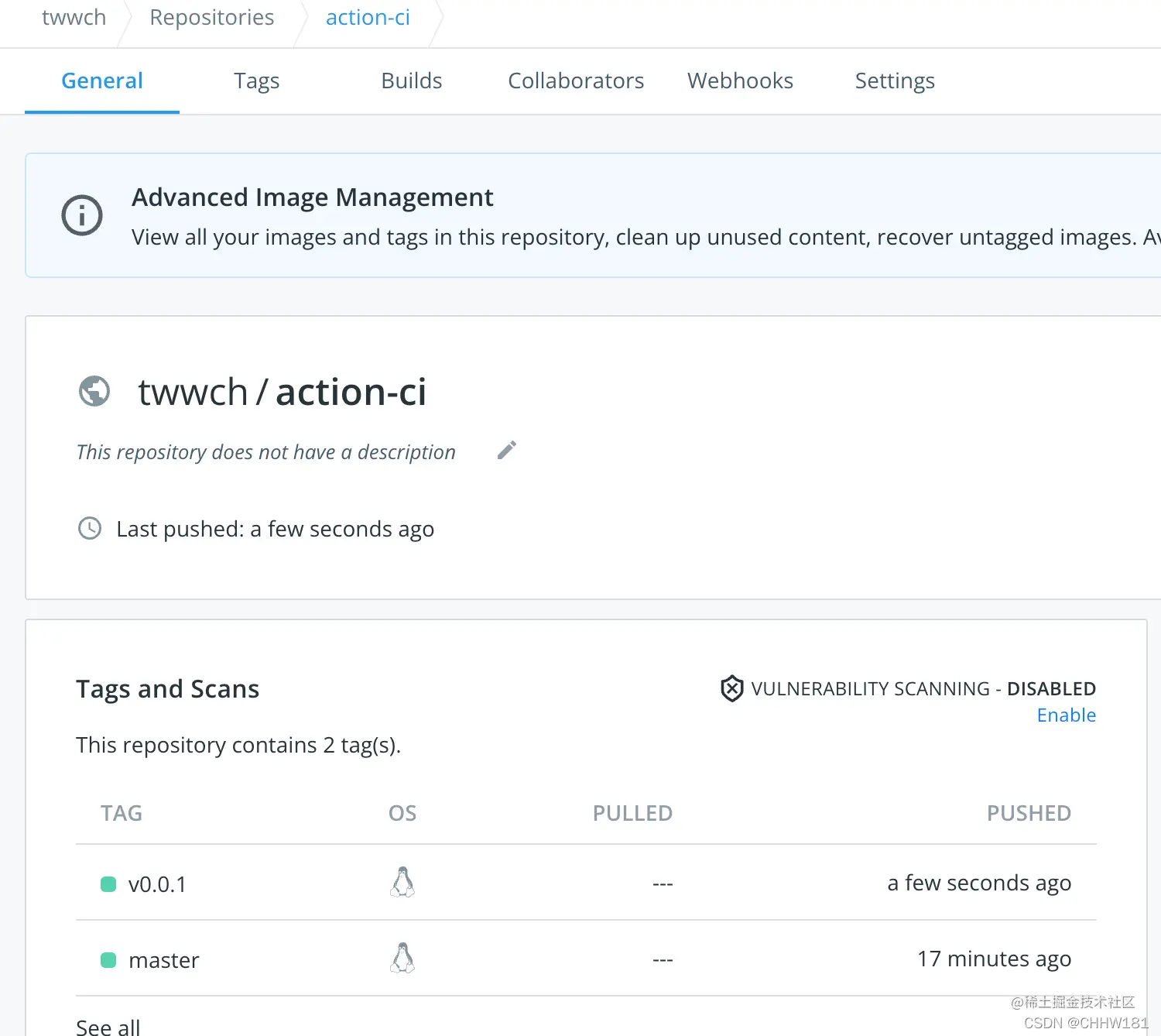Enable vulnerability scanning via Enable link
Viewport: 1161px width, 1036px height.
coord(1066,715)
